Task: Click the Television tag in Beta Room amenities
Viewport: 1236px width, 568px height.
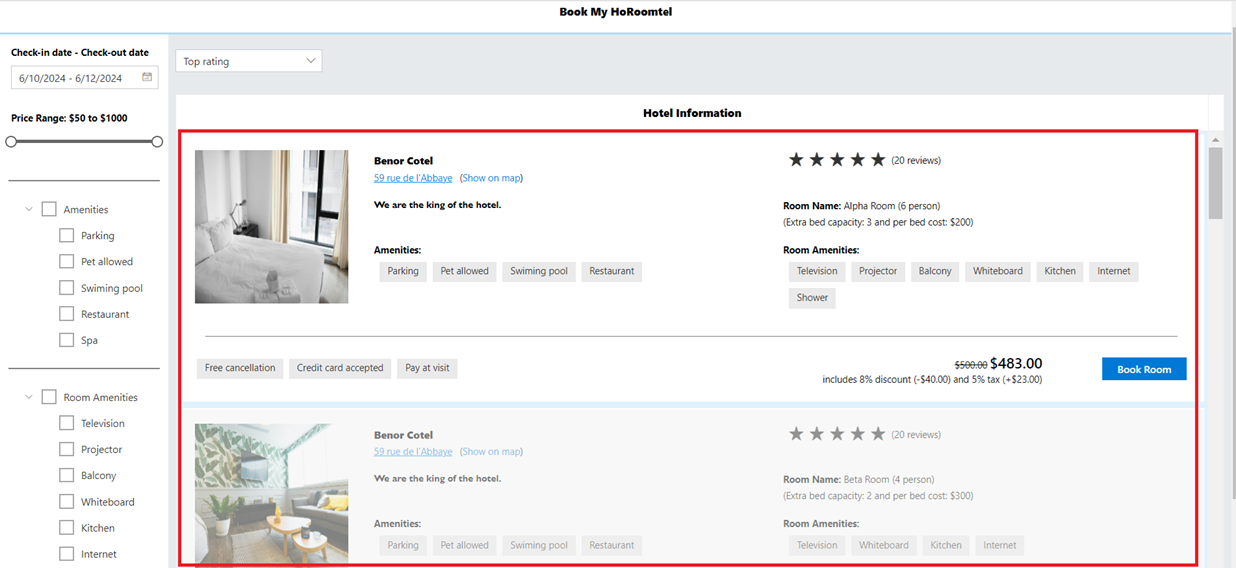Action: click(x=817, y=545)
